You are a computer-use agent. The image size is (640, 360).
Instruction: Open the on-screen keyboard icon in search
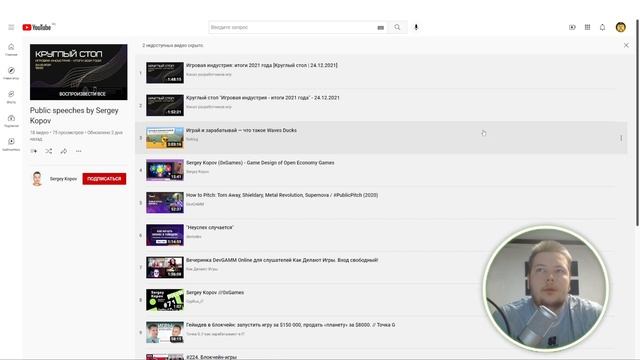click(x=380, y=27)
